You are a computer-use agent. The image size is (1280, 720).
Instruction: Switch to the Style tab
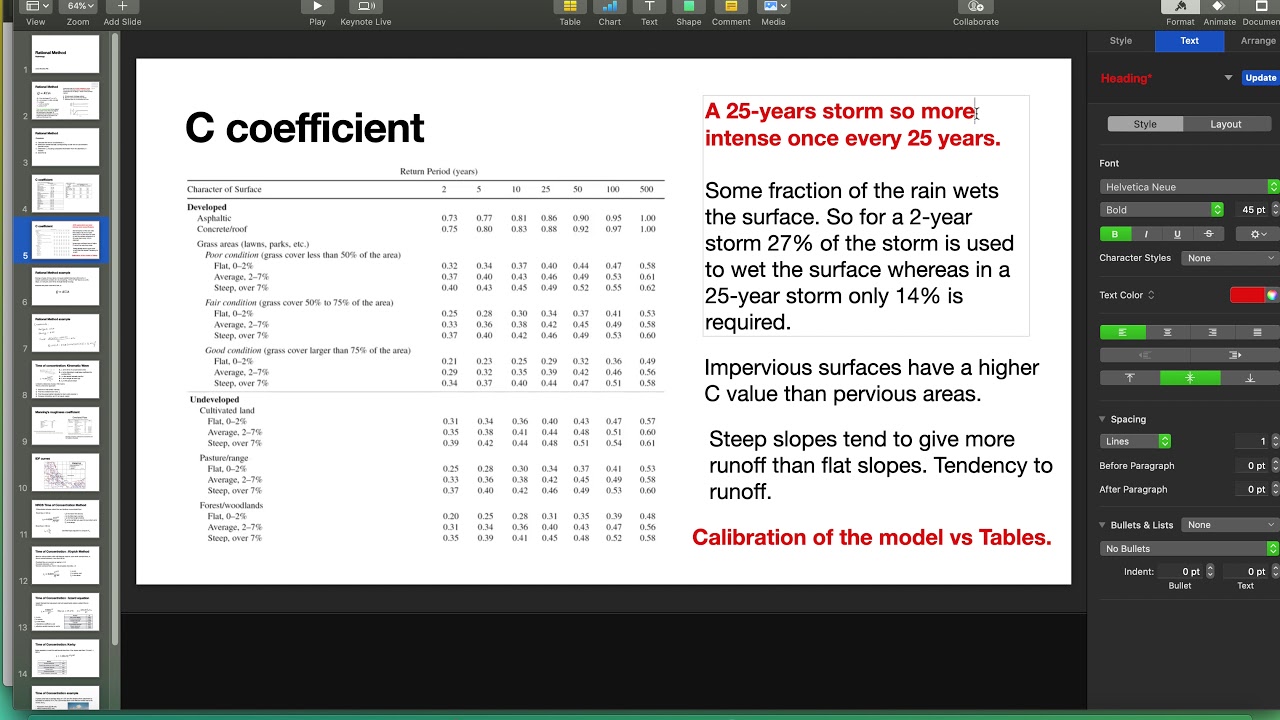tap(1121, 41)
